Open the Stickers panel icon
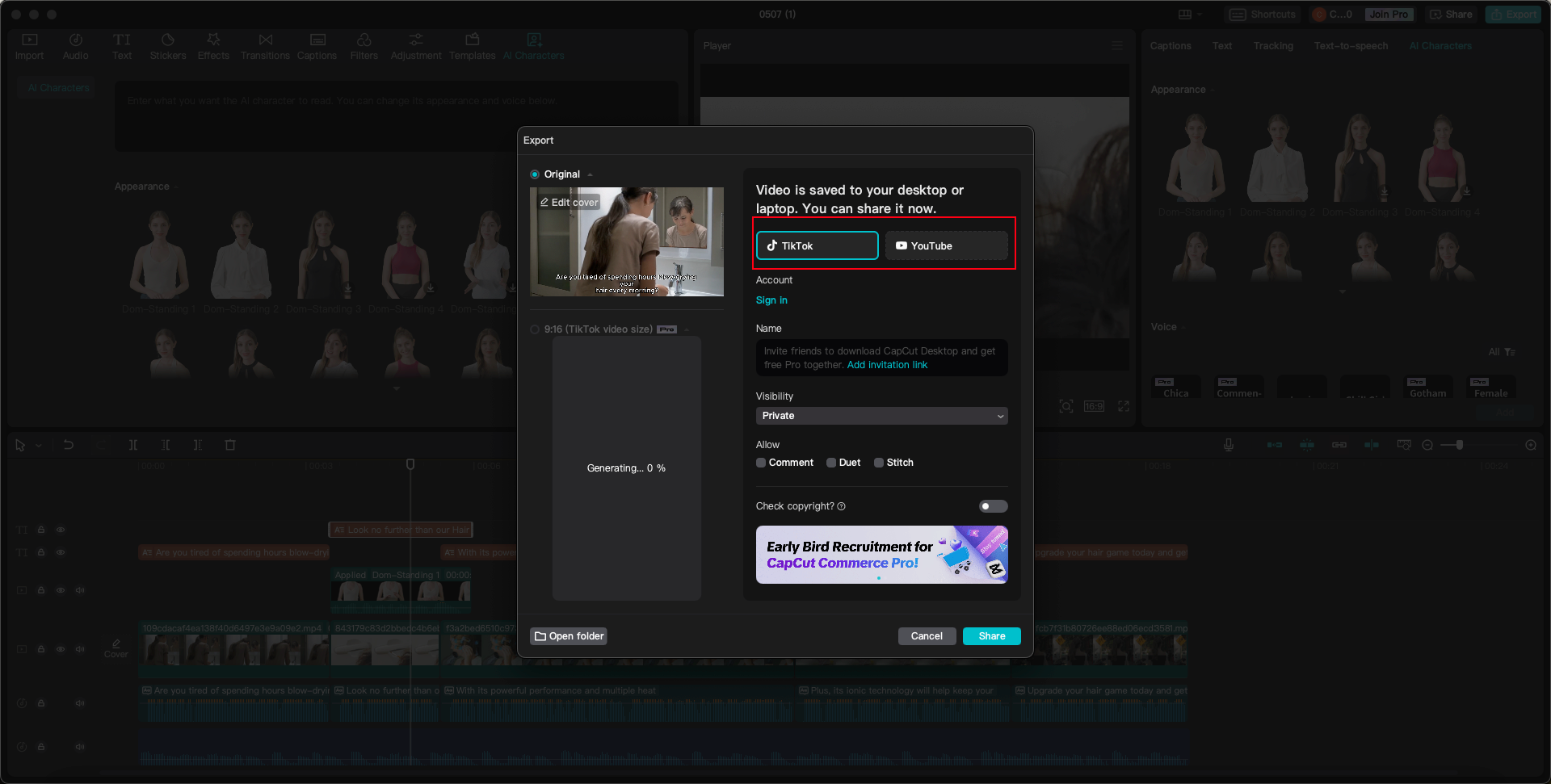 [x=167, y=47]
